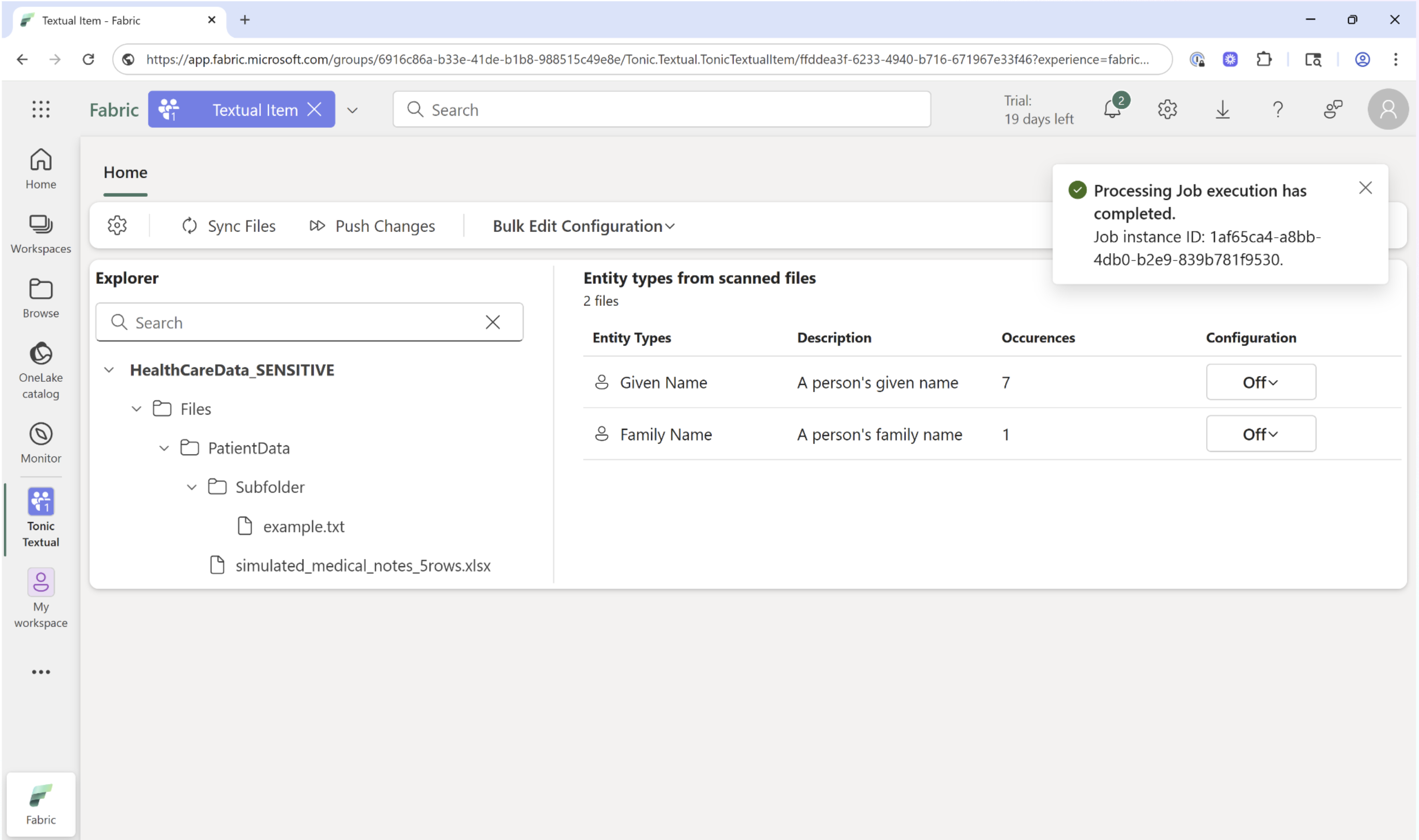Viewport: 1419px width, 840px height.
Task: Expand the Bulk Edit Configuration menu
Action: tap(583, 226)
